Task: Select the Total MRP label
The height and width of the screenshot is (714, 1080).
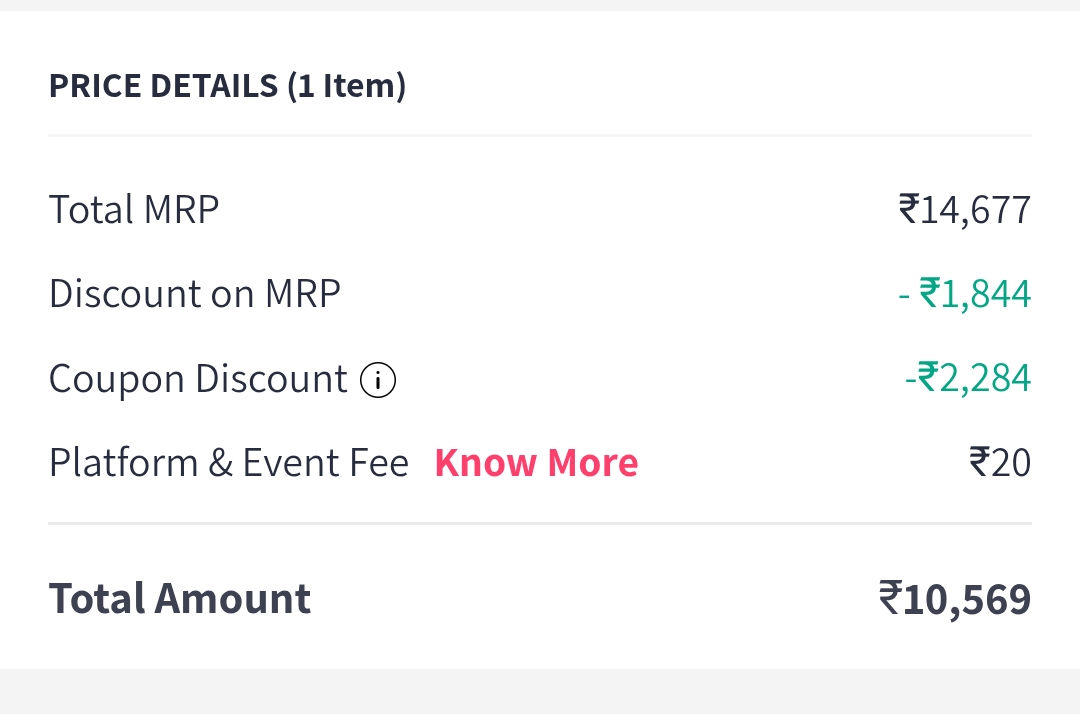Action: [134, 210]
